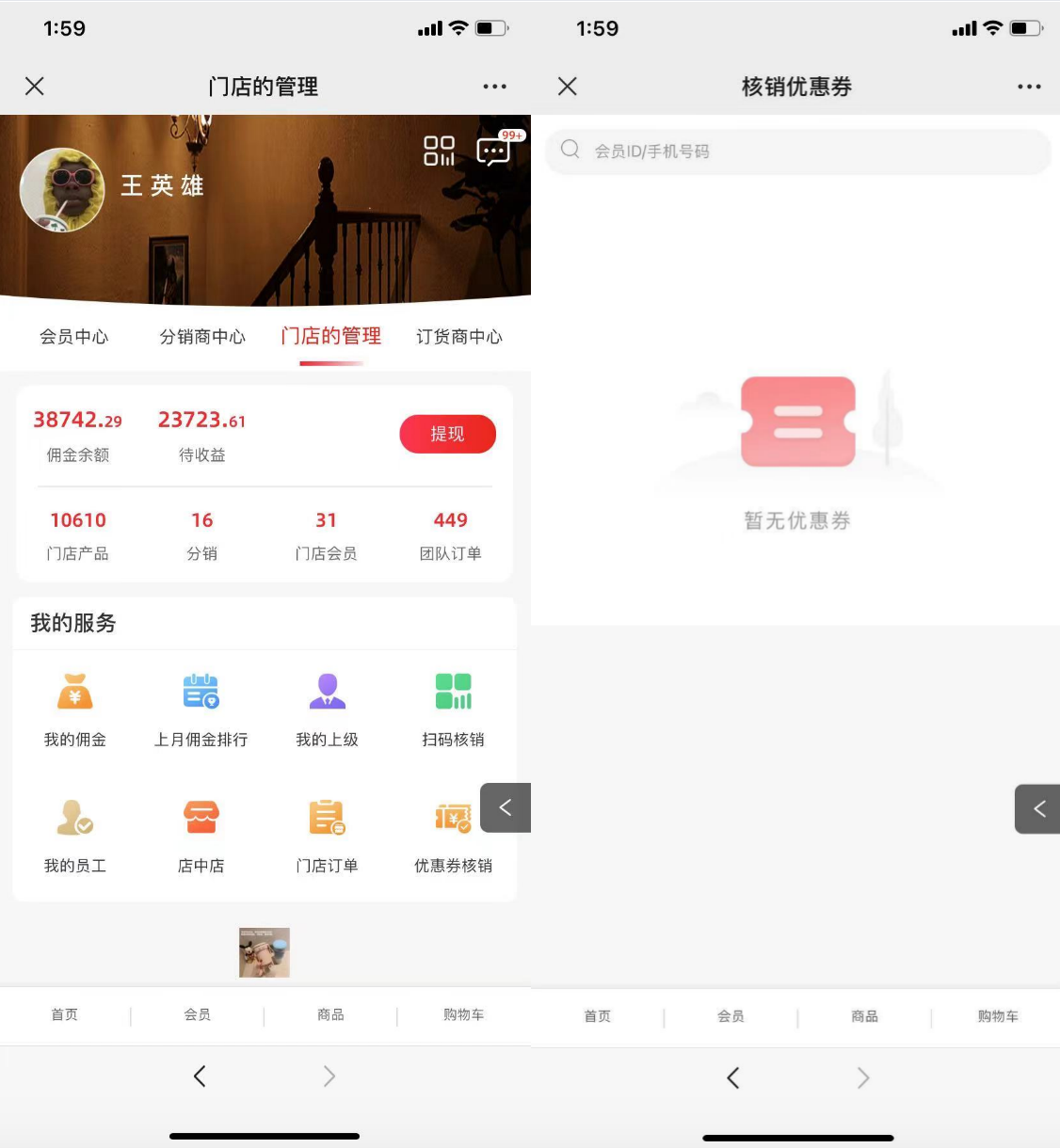
Task: Select the 扫码核销 scan verification icon
Action: 453,706
